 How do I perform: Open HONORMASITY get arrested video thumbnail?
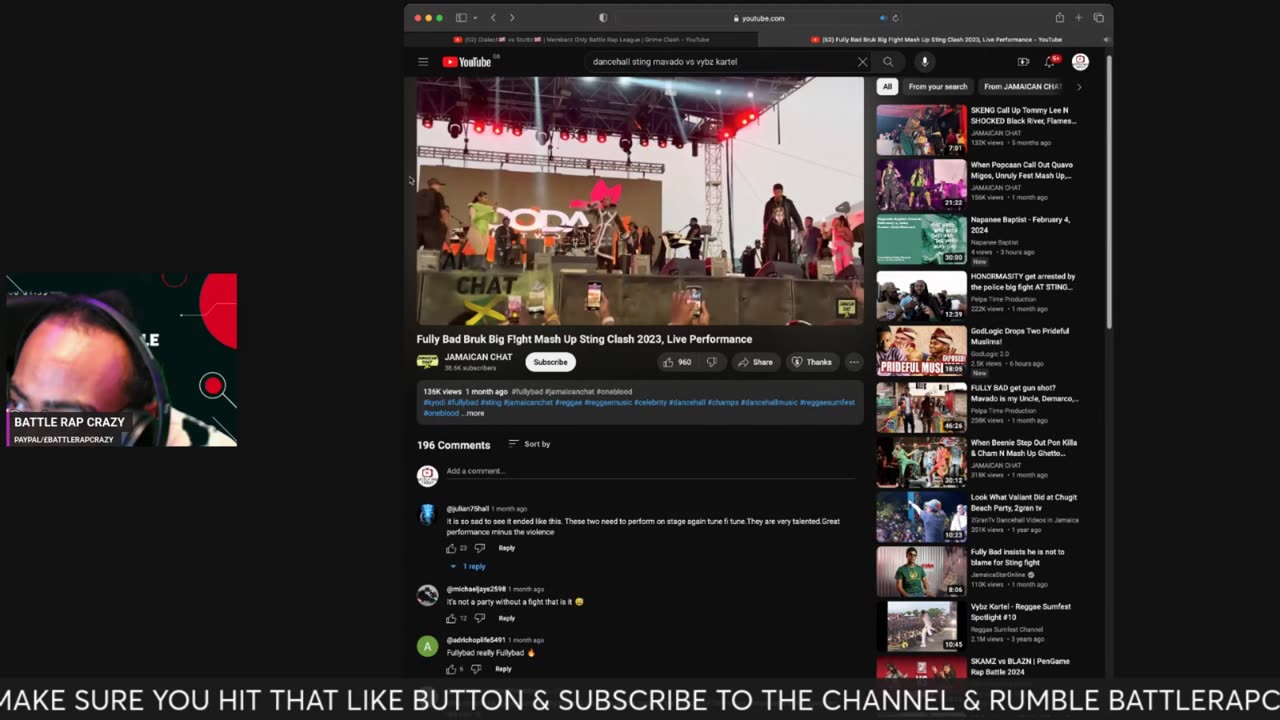(x=922, y=296)
